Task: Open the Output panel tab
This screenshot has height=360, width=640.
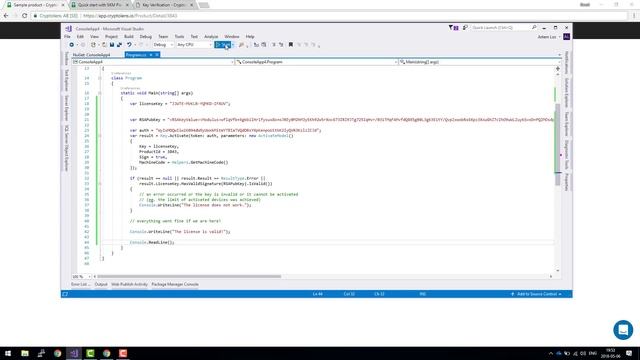Action: (x=101, y=284)
